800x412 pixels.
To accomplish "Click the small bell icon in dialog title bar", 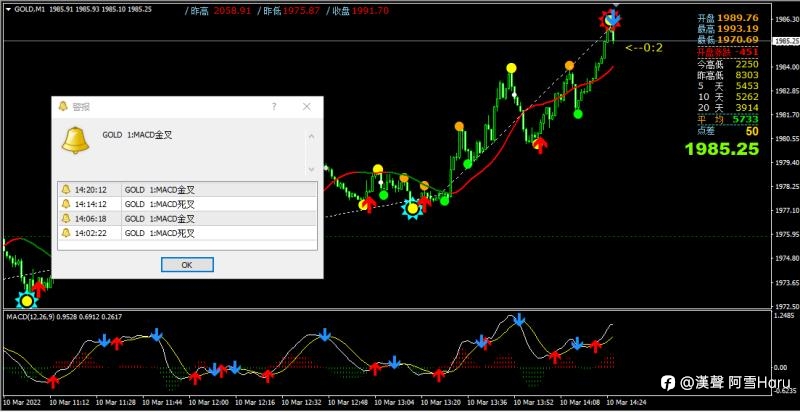I will pyautogui.click(x=63, y=106).
